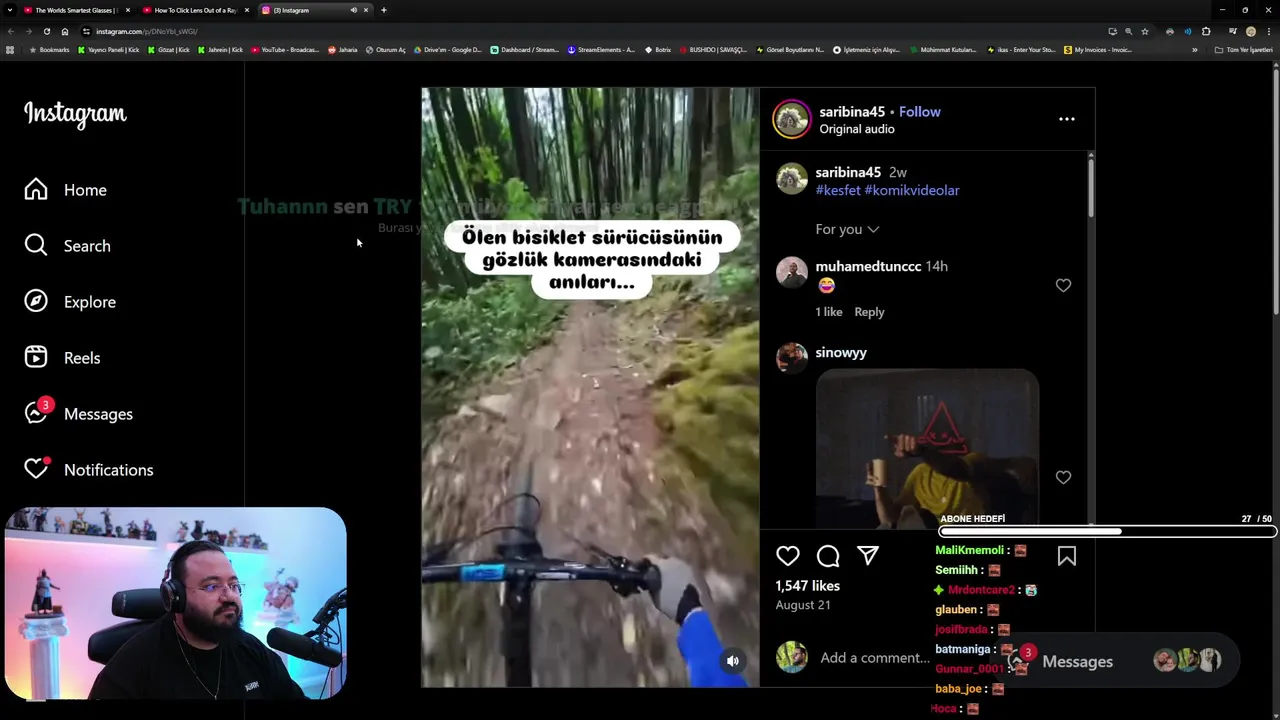1280x720 pixels.
Task: View the 1 like on muhamedtunccc's comment
Action: tap(829, 312)
